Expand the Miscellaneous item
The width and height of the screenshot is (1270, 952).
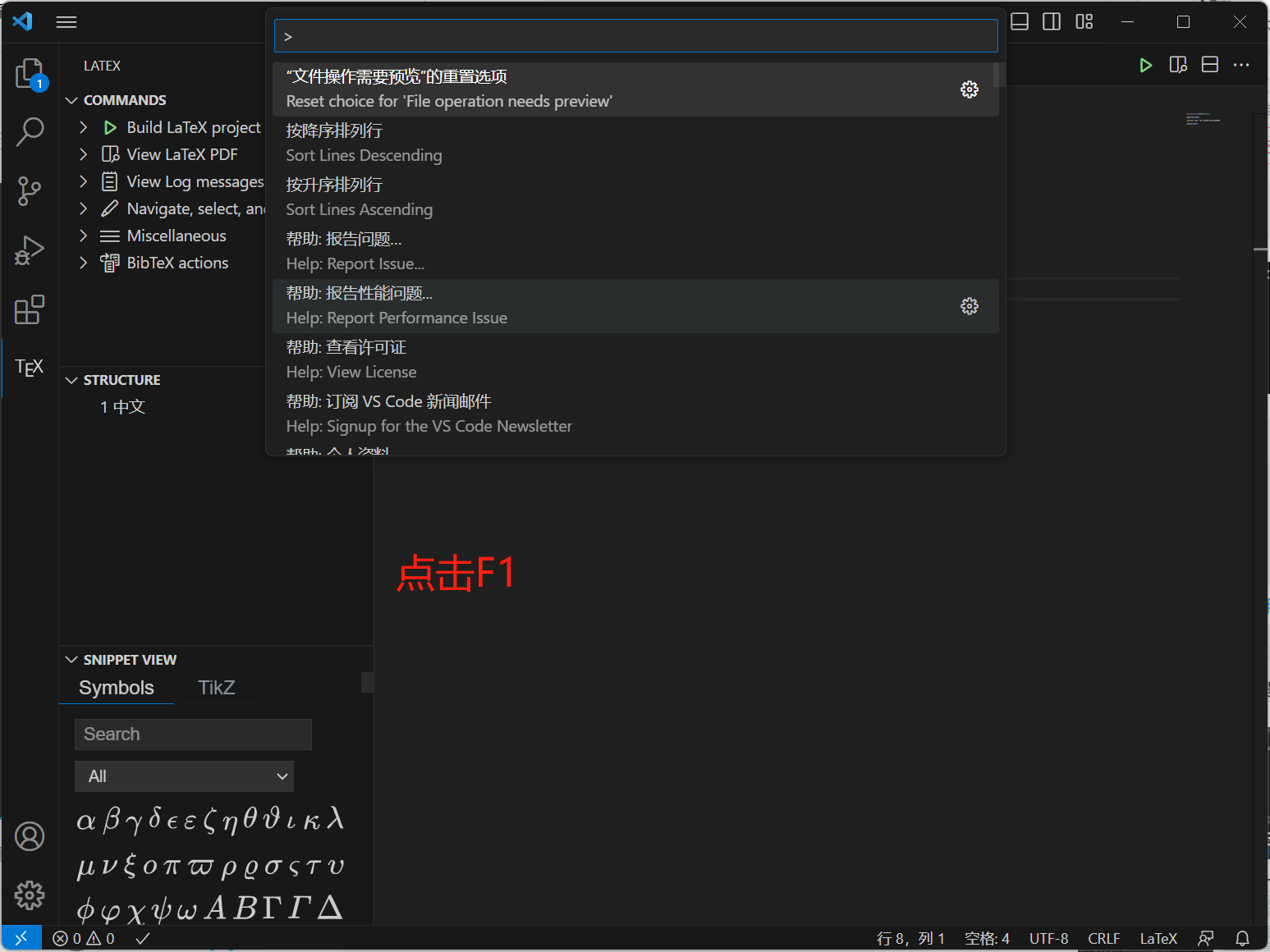tap(83, 236)
